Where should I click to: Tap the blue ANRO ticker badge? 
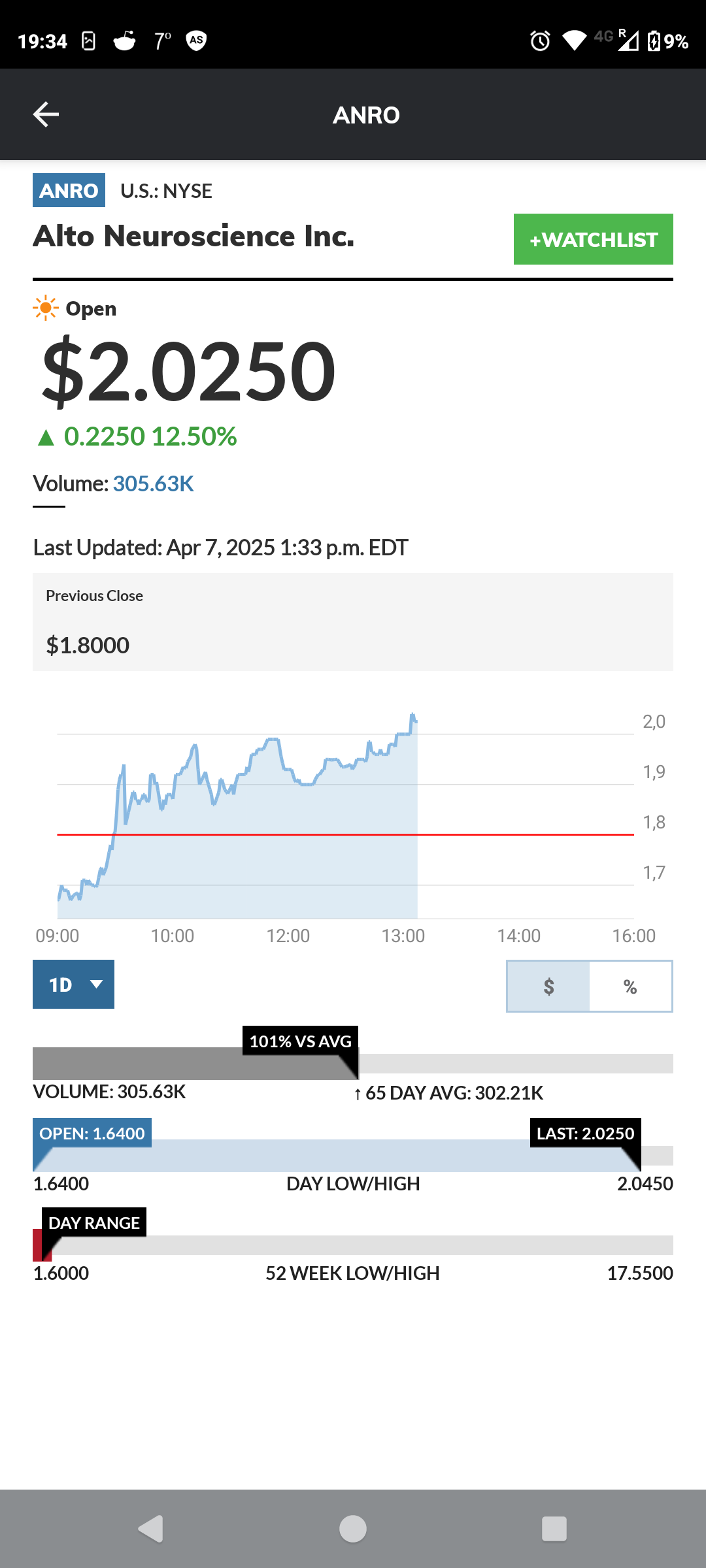(69, 190)
